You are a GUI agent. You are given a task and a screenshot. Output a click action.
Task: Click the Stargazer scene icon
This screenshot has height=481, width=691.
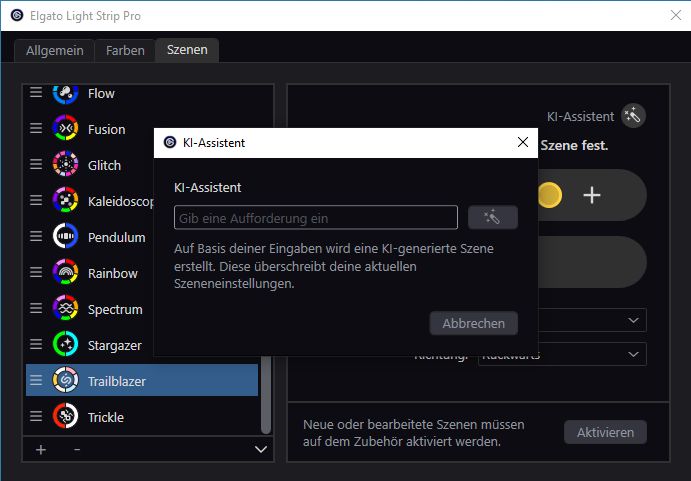pos(65,345)
